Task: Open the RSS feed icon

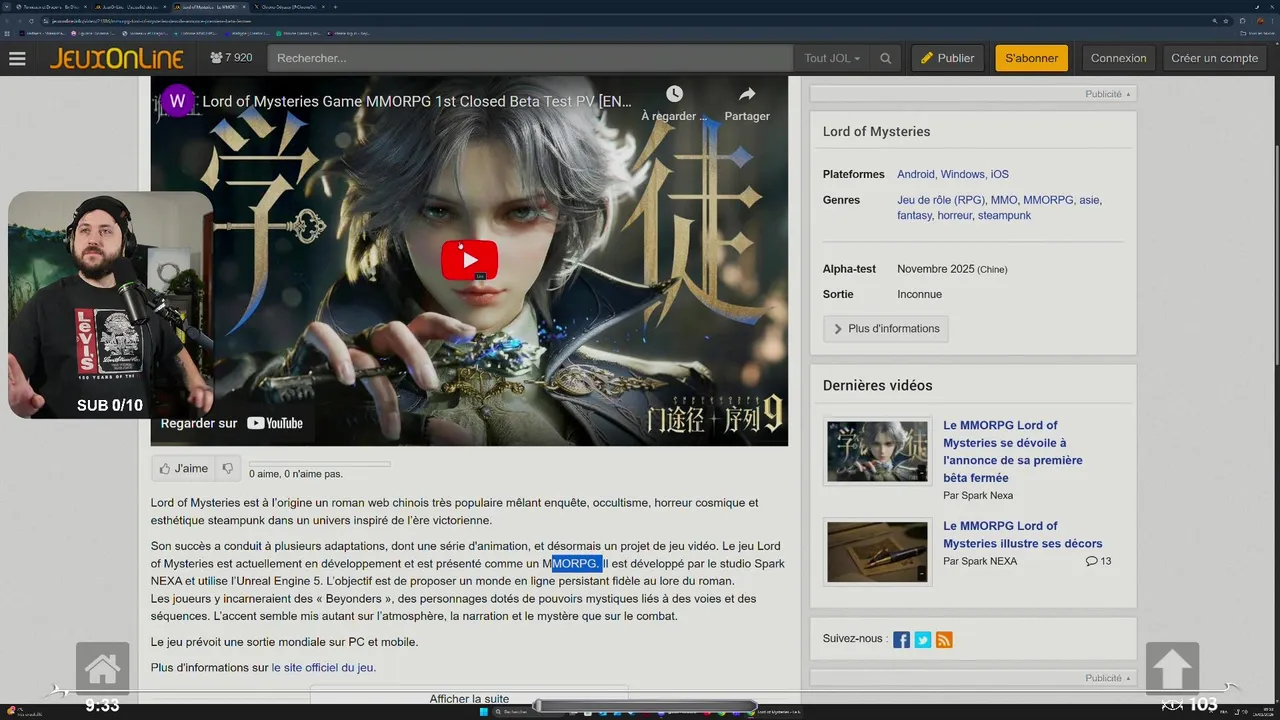Action: (x=943, y=639)
